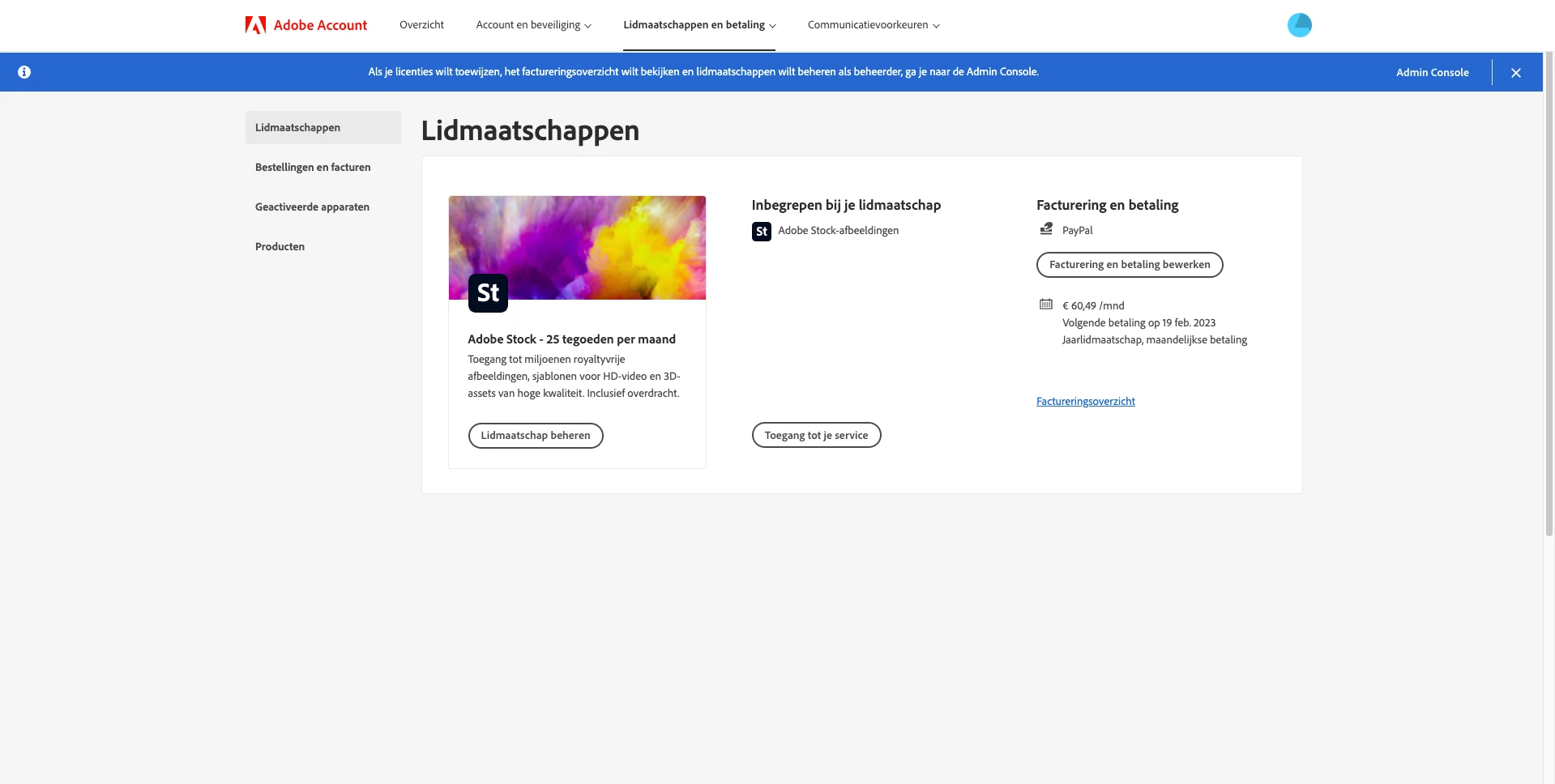Image resolution: width=1555 pixels, height=784 pixels.
Task: Click the Facturering en betaling heading
Action: coord(1107,206)
